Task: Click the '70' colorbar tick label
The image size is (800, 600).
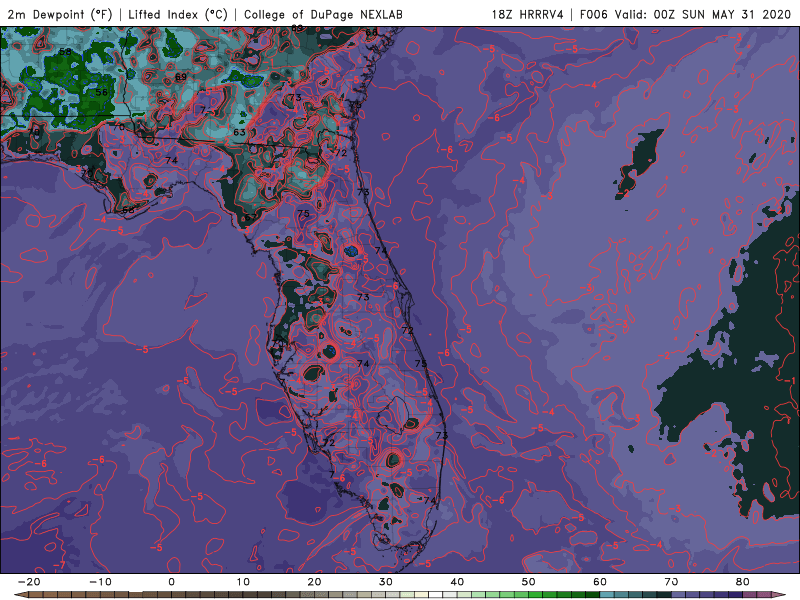Action: 671,582
